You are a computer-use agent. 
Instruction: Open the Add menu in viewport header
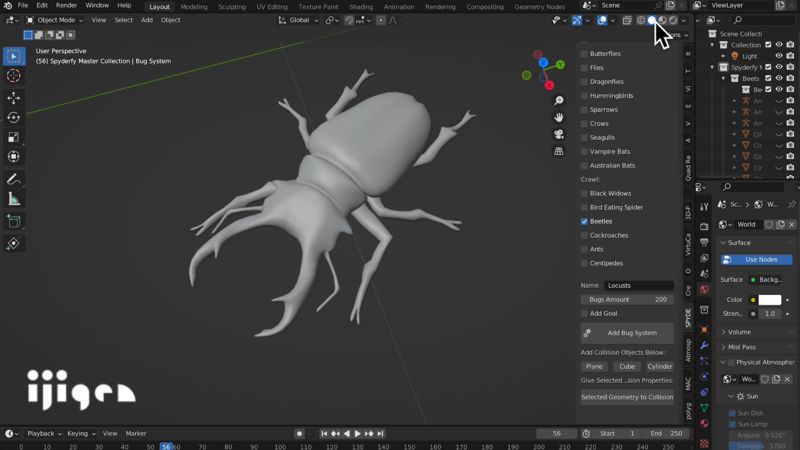tap(147, 20)
